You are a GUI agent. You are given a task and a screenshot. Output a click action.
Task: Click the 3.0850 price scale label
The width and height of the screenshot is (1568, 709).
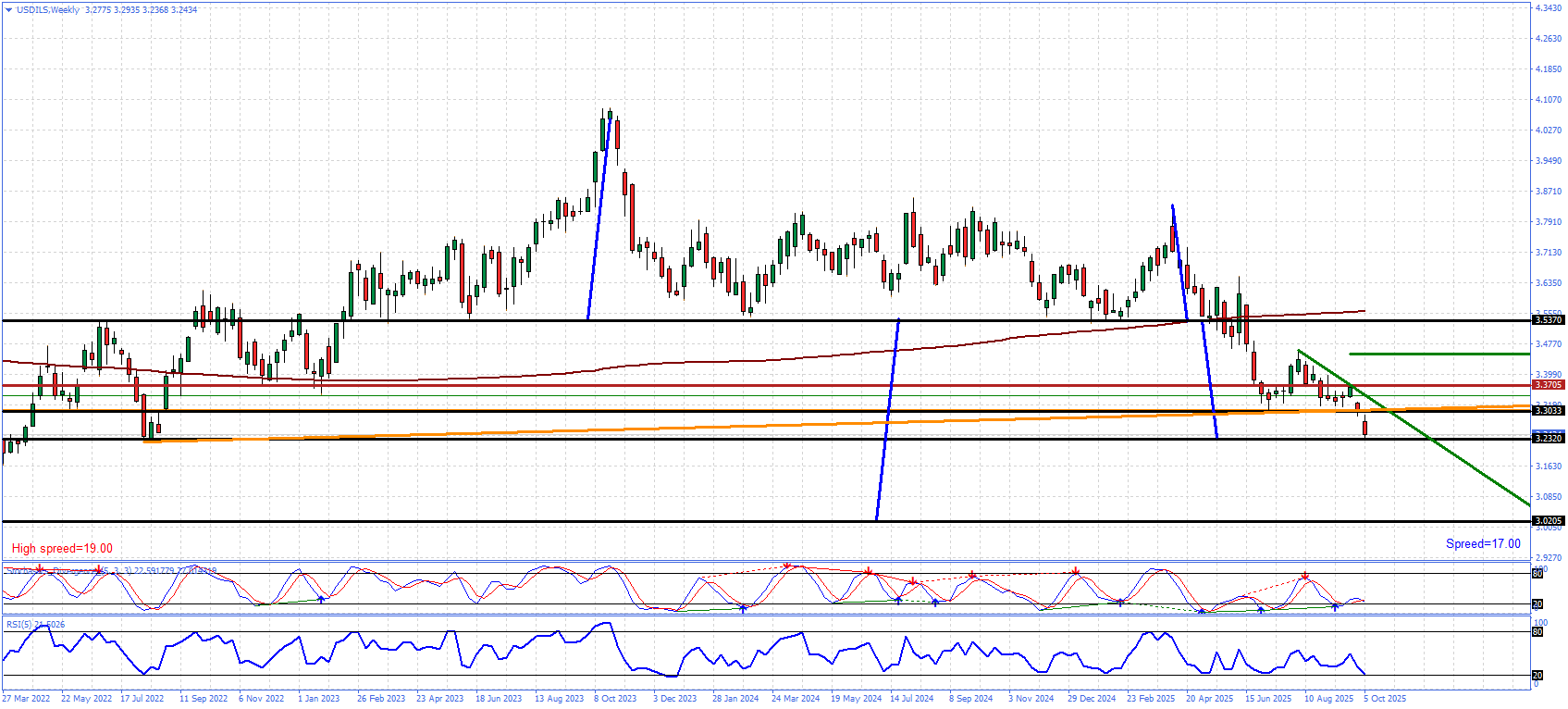point(1549,497)
